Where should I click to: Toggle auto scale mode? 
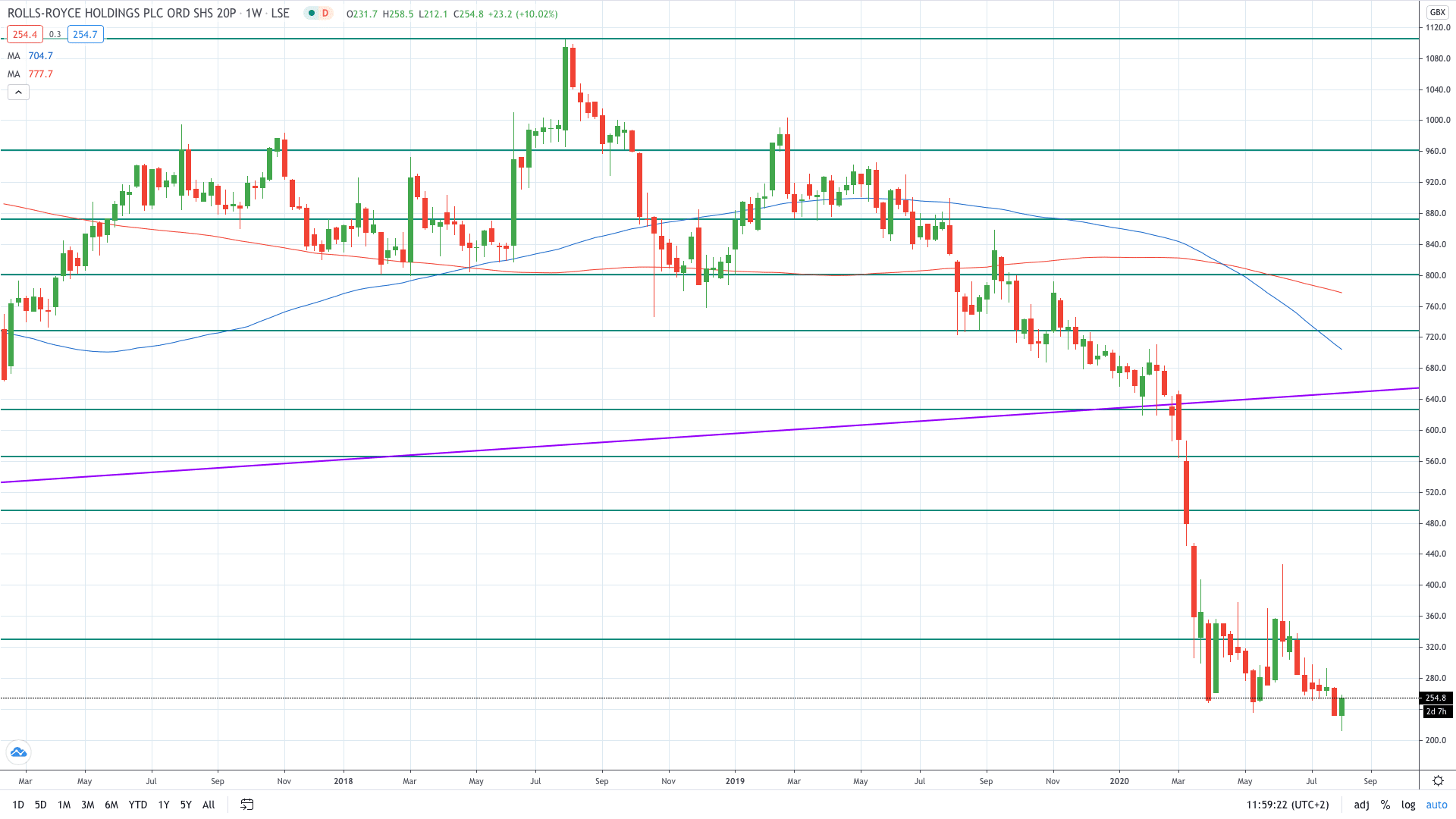click(1436, 805)
